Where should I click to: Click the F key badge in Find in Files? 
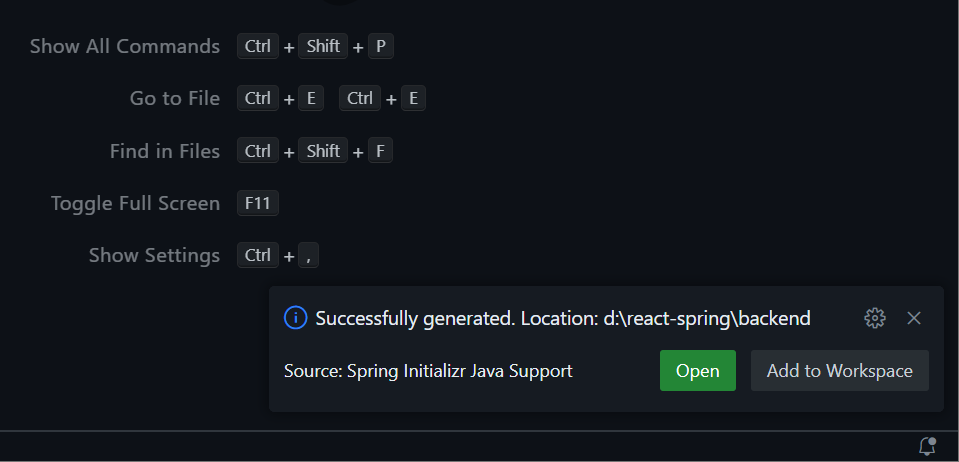coord(380,151)
